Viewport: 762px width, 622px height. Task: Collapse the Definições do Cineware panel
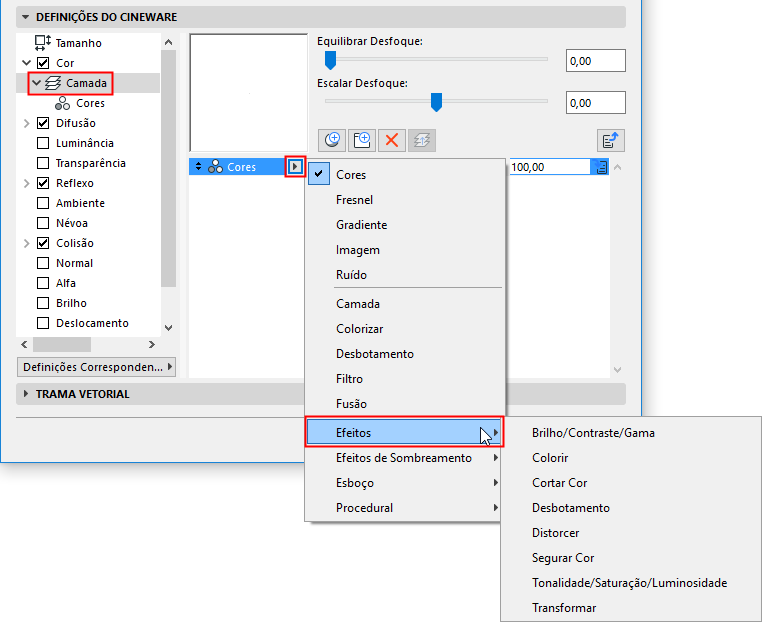pyautogui.click(x=25, y=17)
